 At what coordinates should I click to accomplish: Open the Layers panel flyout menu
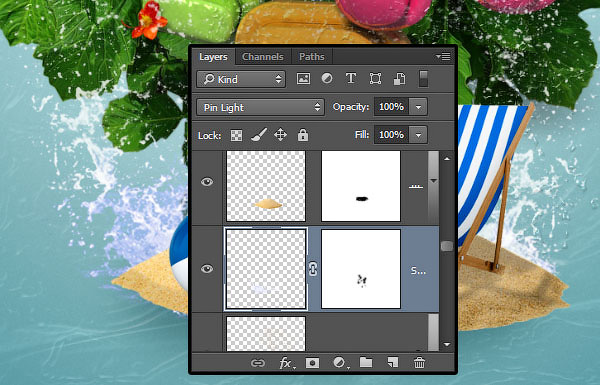(443, 57)
